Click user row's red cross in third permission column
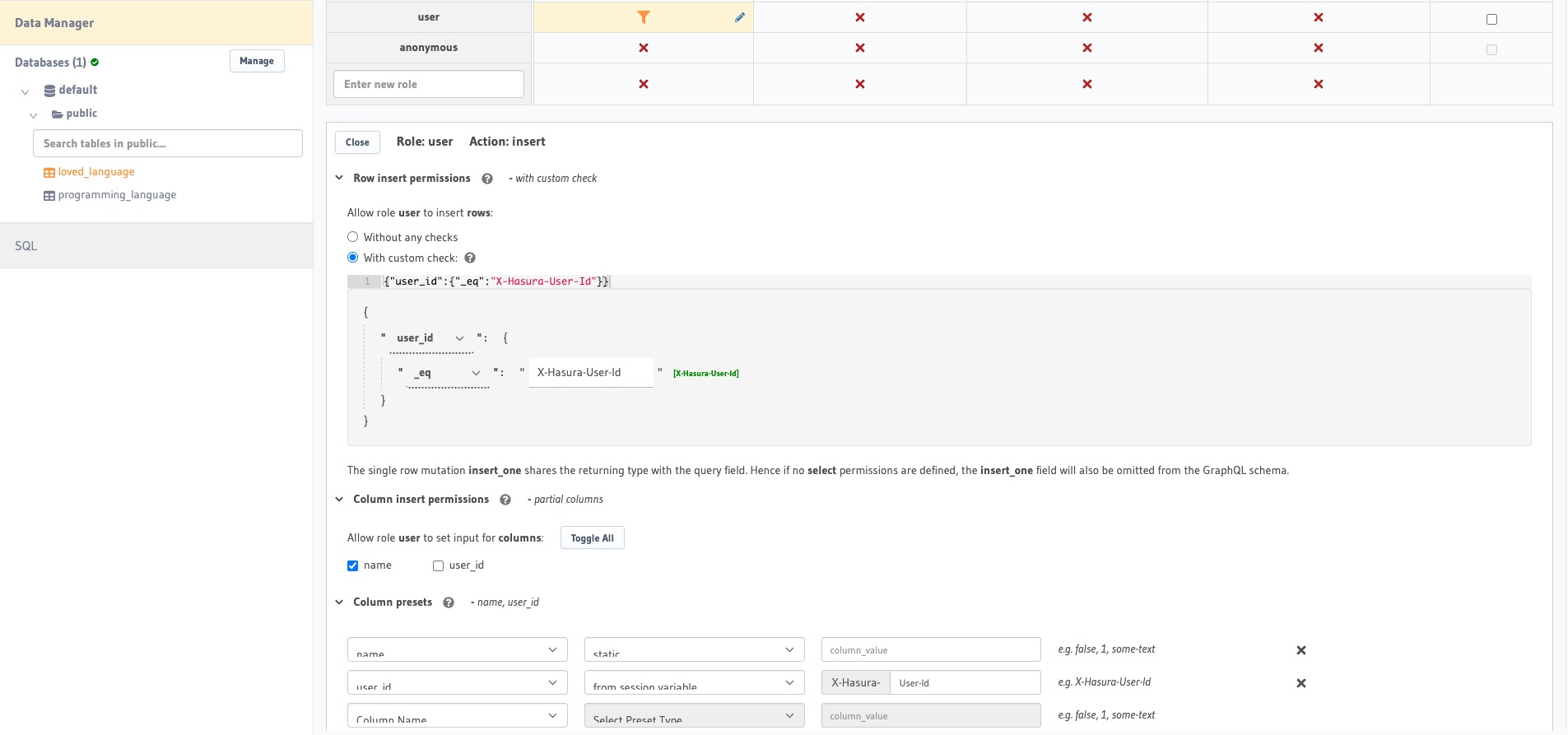The width and height of the screenshot is (1568, 735). [1087, 17]
